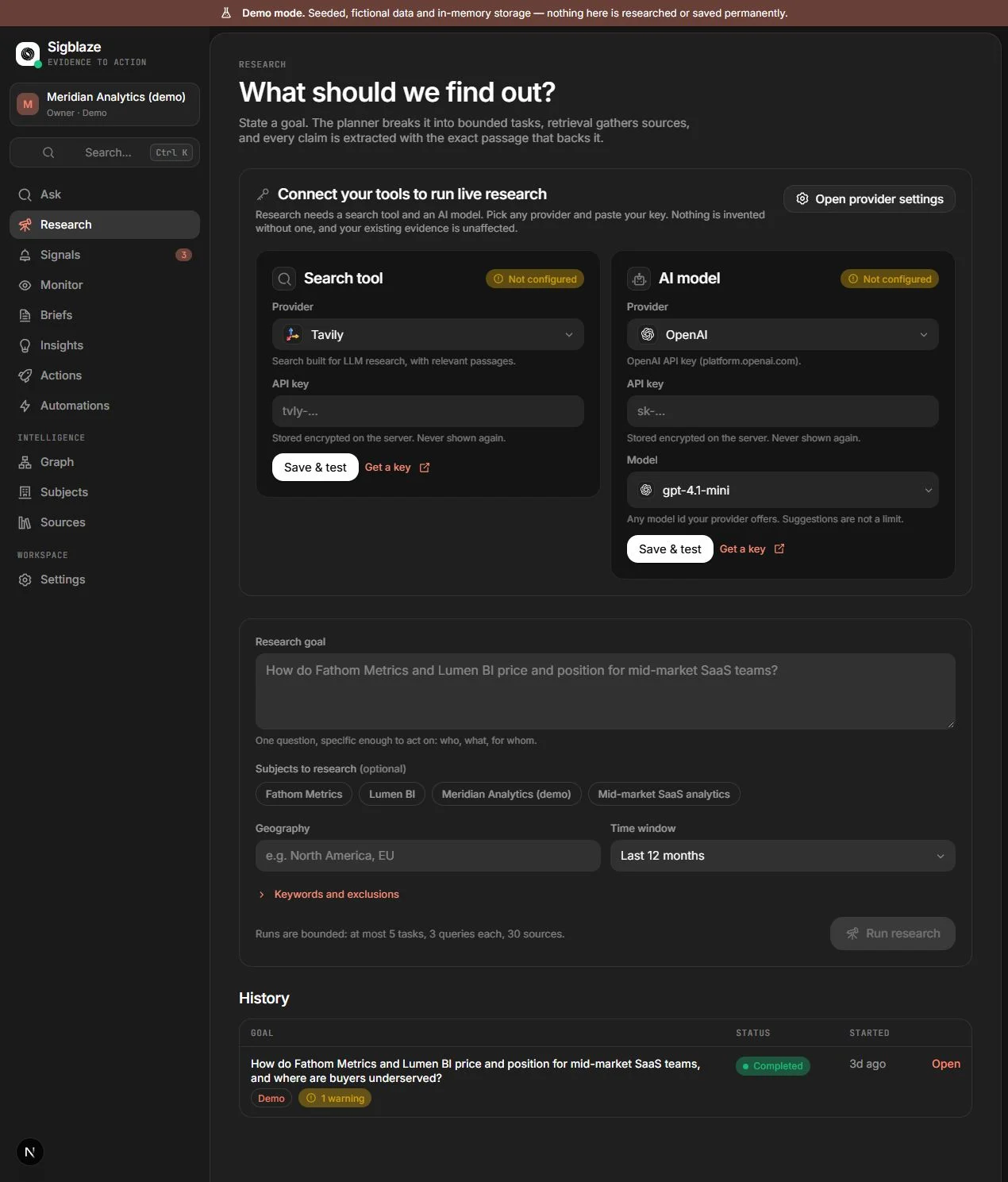Open the Meridian Analytics workspace avatar
The image size is (1008, 1182).
coord(28,104)
